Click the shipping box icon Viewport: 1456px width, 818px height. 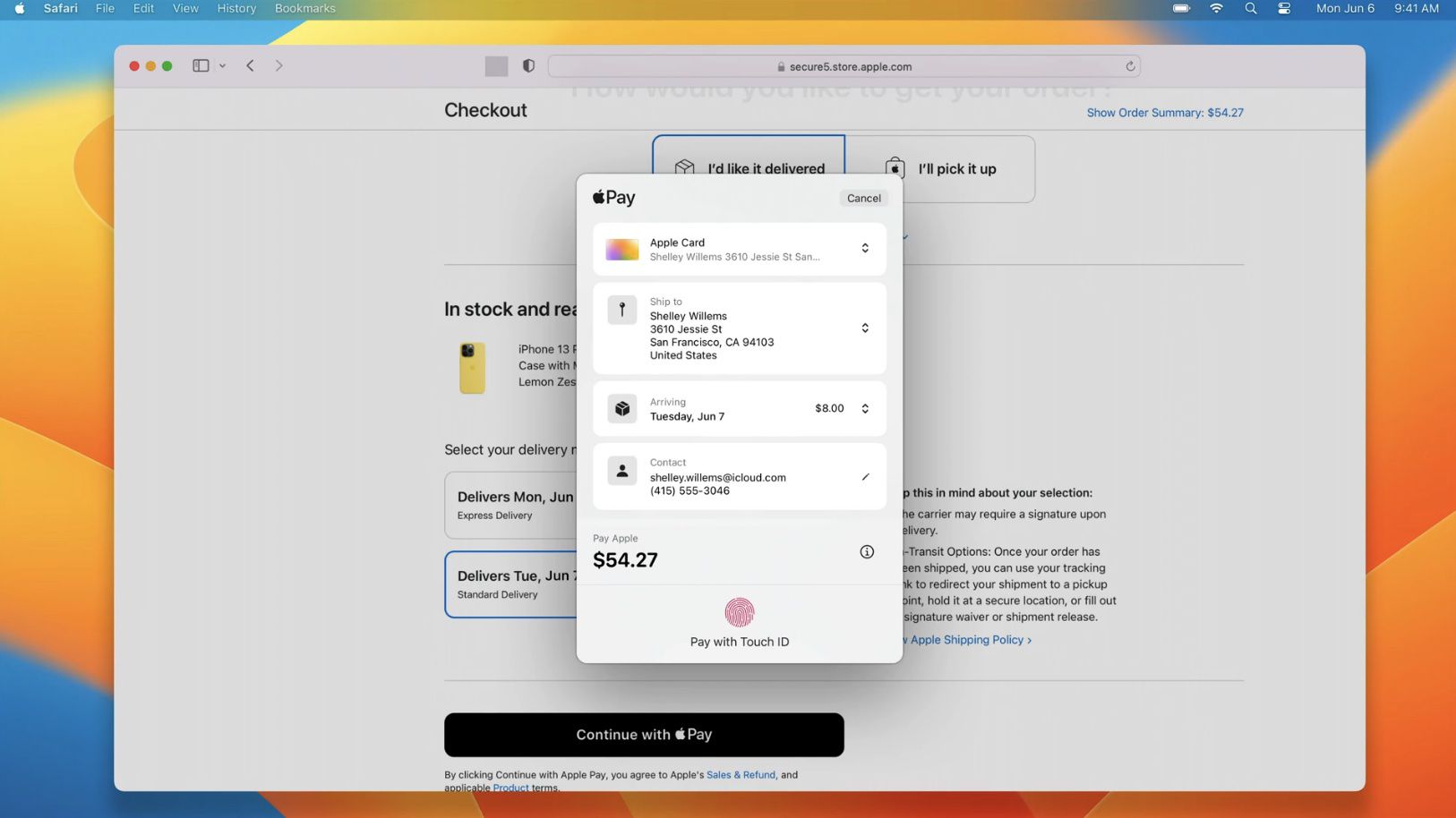(x=622, y=408)
